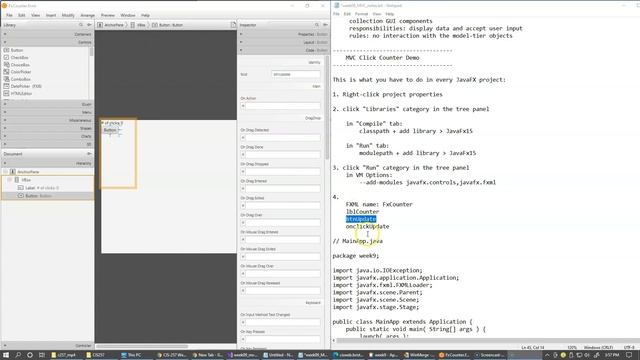Search the Inspector with magnifier icon

(x=317, y=25)
